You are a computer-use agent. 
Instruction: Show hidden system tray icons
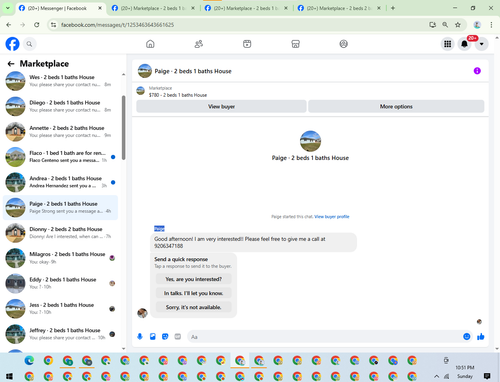coord(436,376)
